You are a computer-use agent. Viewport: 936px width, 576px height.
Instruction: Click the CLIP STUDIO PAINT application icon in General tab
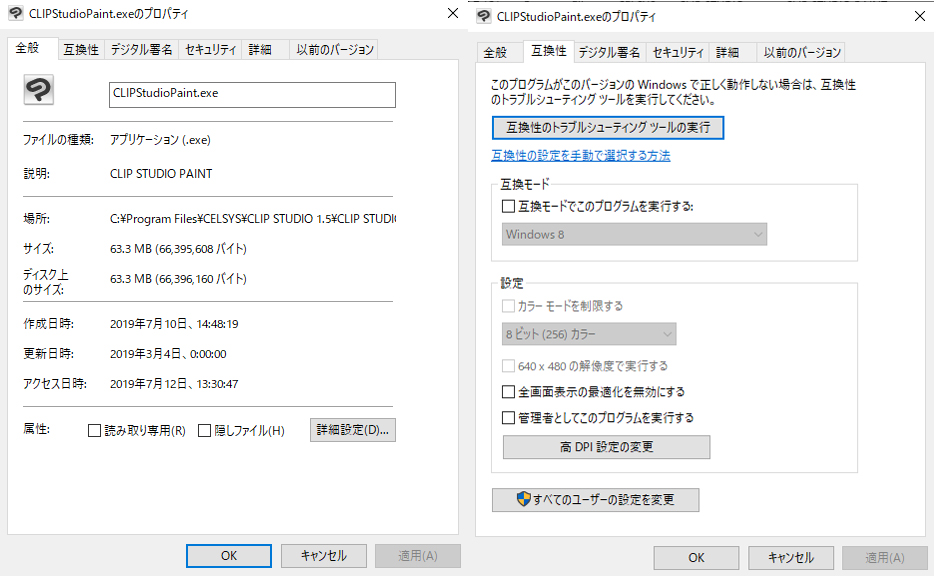39,90
